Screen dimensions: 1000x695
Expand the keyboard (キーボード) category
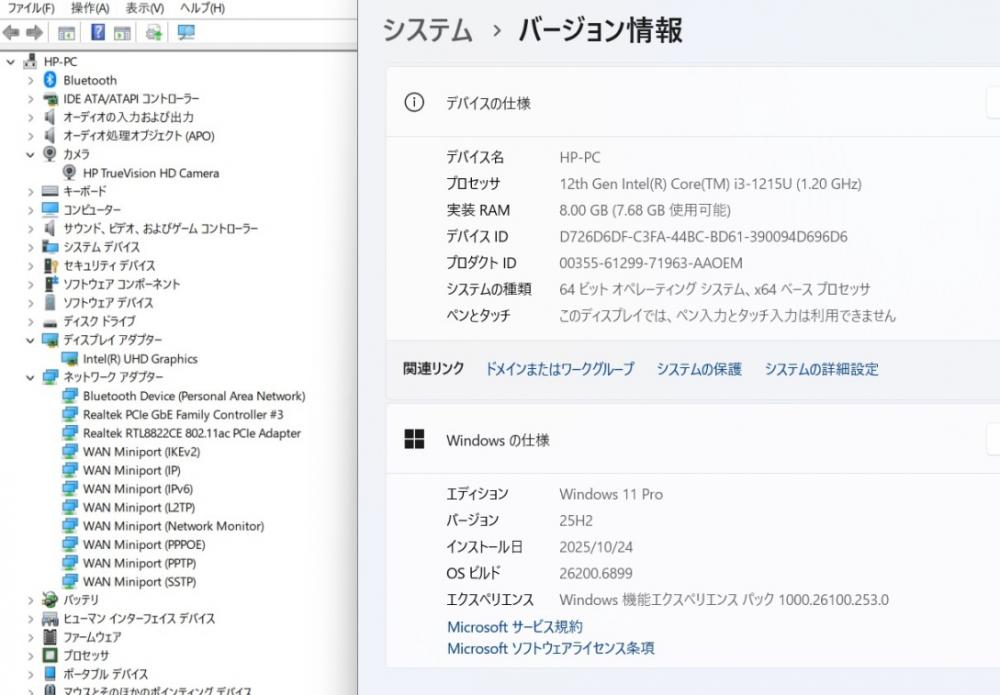pyautogui.click(x=30, y=191)
